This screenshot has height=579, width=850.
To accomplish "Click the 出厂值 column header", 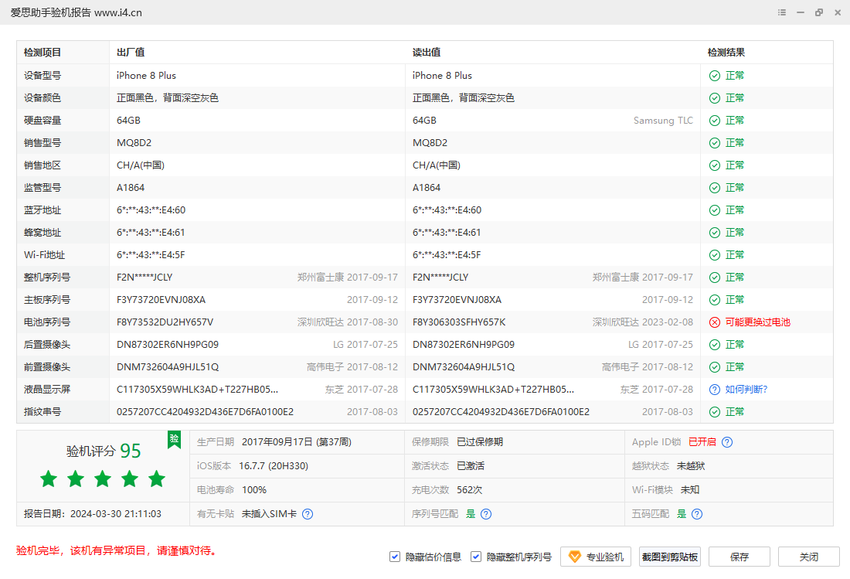I will pyautogui.click(x=131, y=53).
